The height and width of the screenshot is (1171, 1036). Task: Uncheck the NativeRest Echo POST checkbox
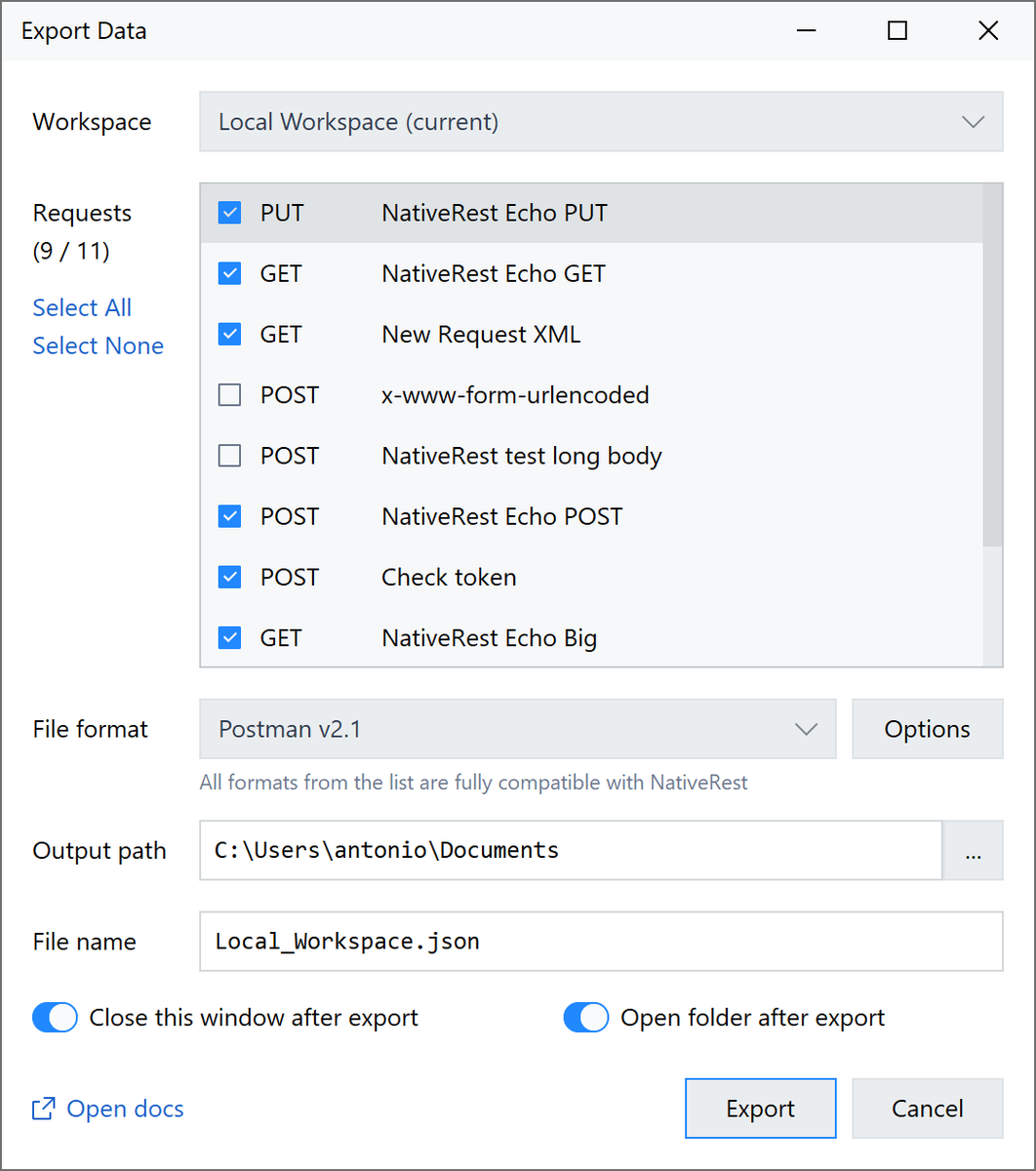coord(229,516)
